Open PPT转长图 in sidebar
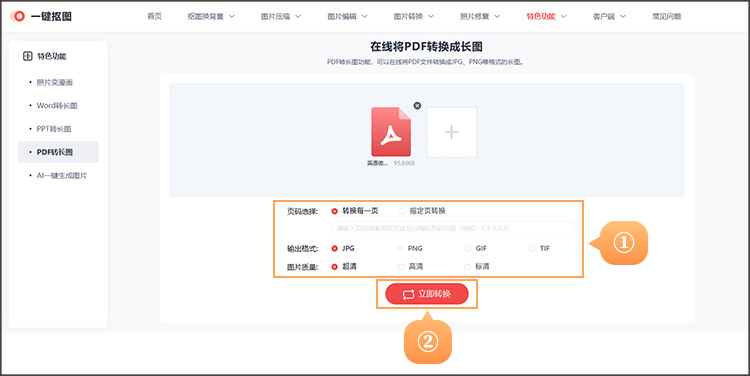The height and width of the screenshot is (376, 750). pyautogui.click(x=54, y=129)
